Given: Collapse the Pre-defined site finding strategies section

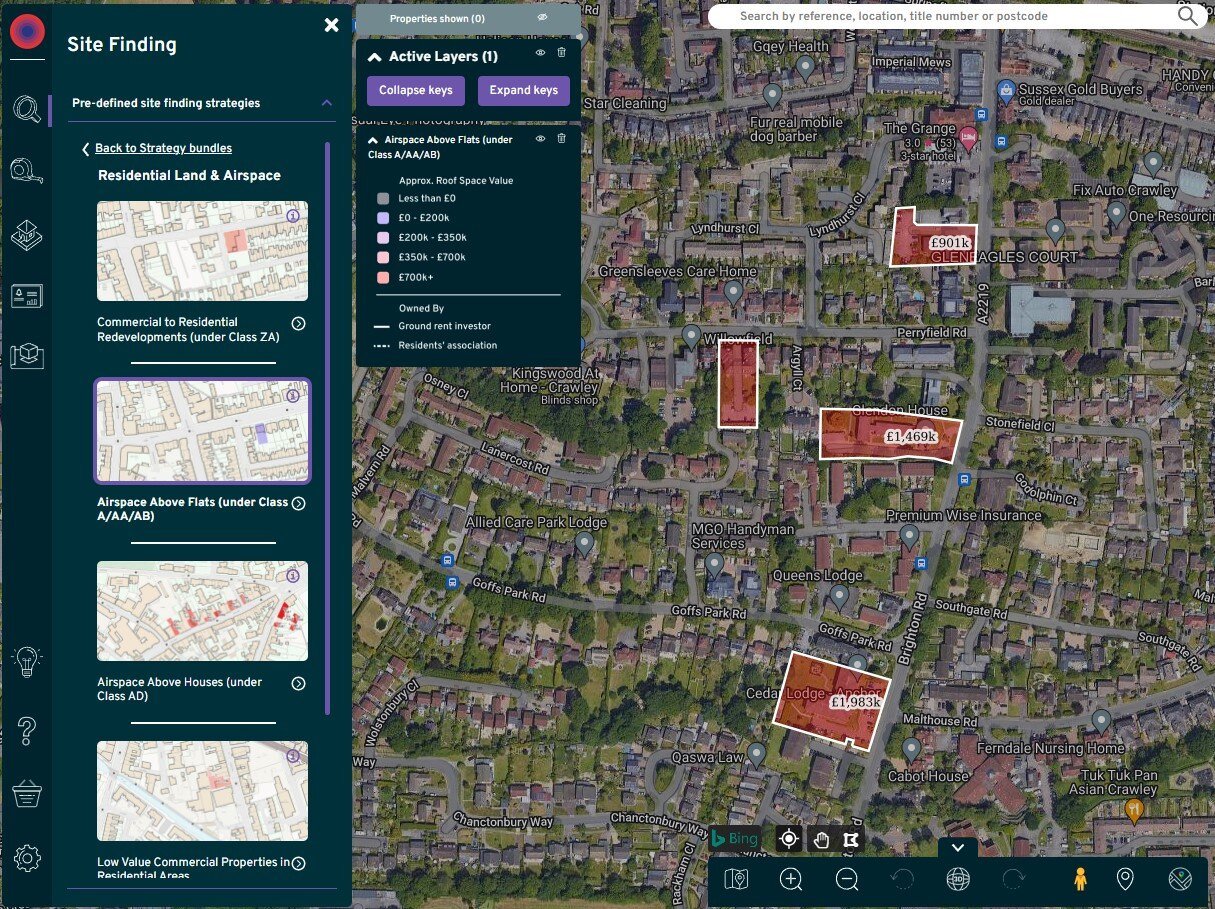Looking at the screenshot, I should [x=326, y=103].
